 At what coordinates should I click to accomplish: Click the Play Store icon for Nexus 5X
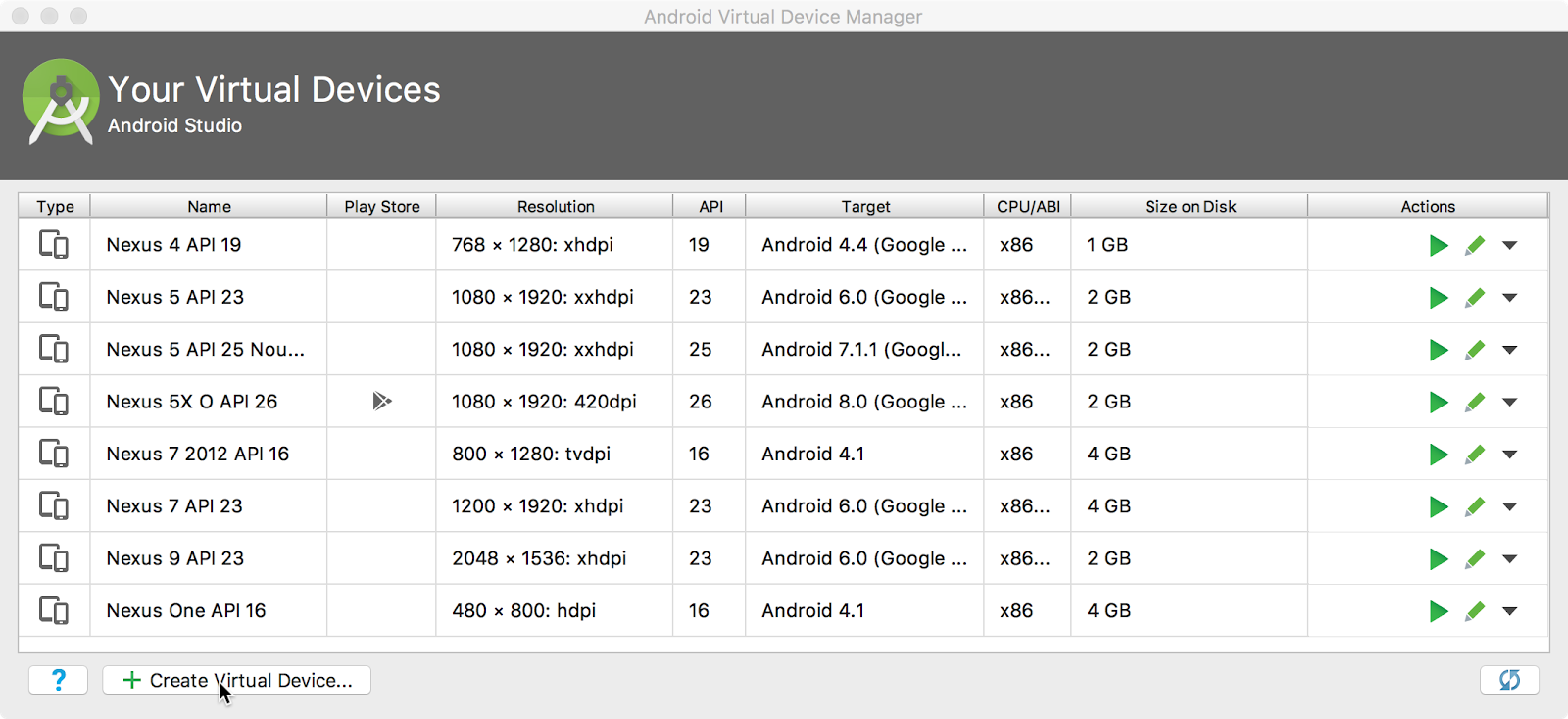point(382,401)
